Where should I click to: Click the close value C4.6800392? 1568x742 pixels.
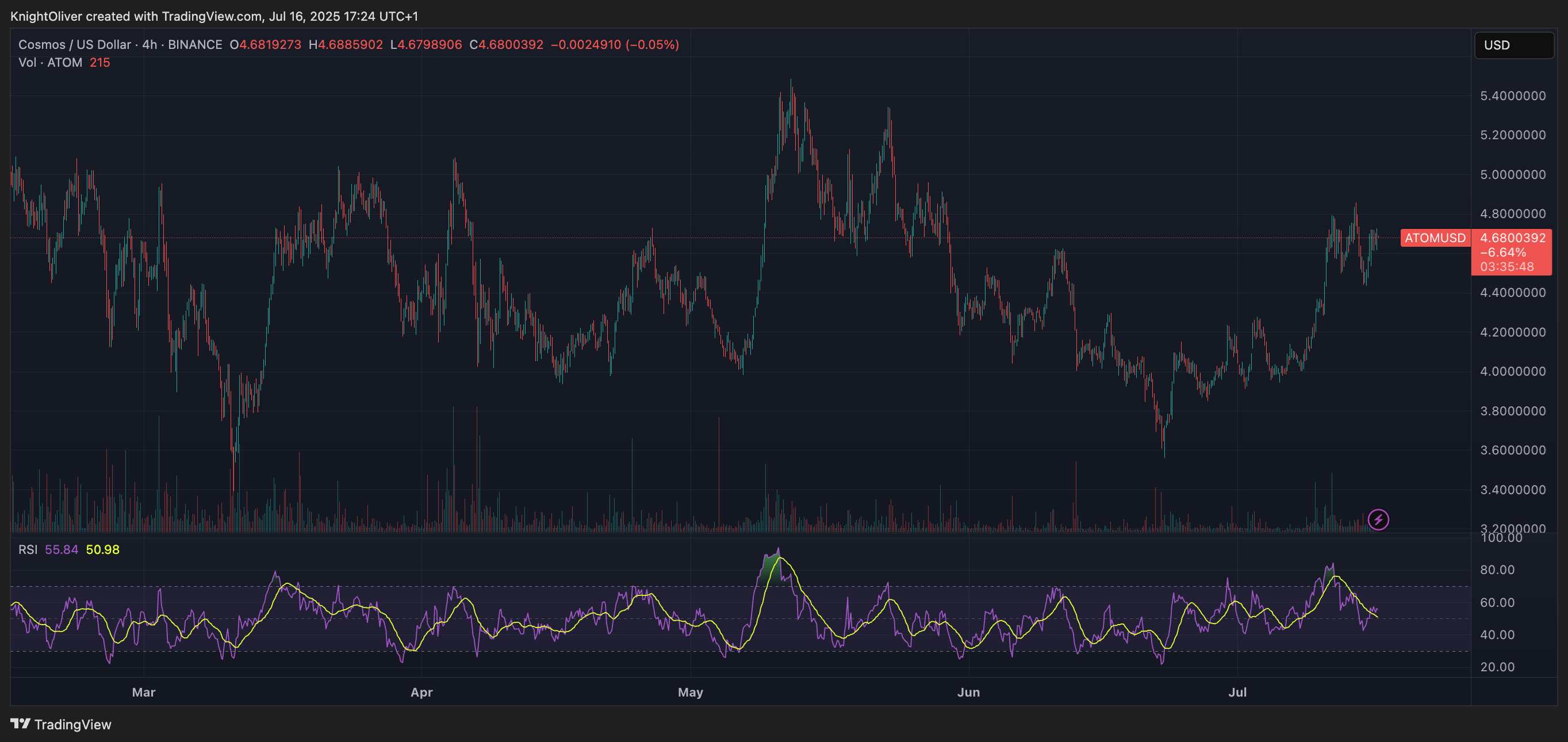[505, 44]
